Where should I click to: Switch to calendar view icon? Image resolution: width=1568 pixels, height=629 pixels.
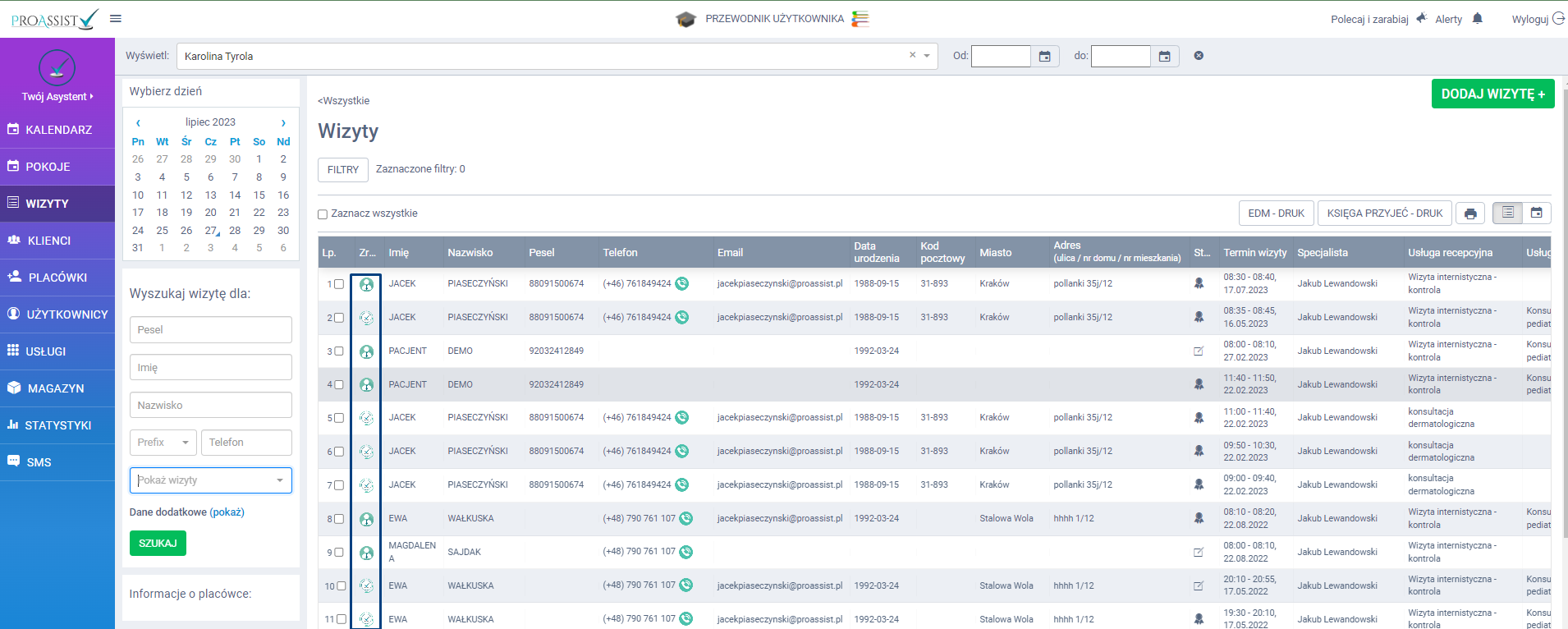coord(1537,213)
